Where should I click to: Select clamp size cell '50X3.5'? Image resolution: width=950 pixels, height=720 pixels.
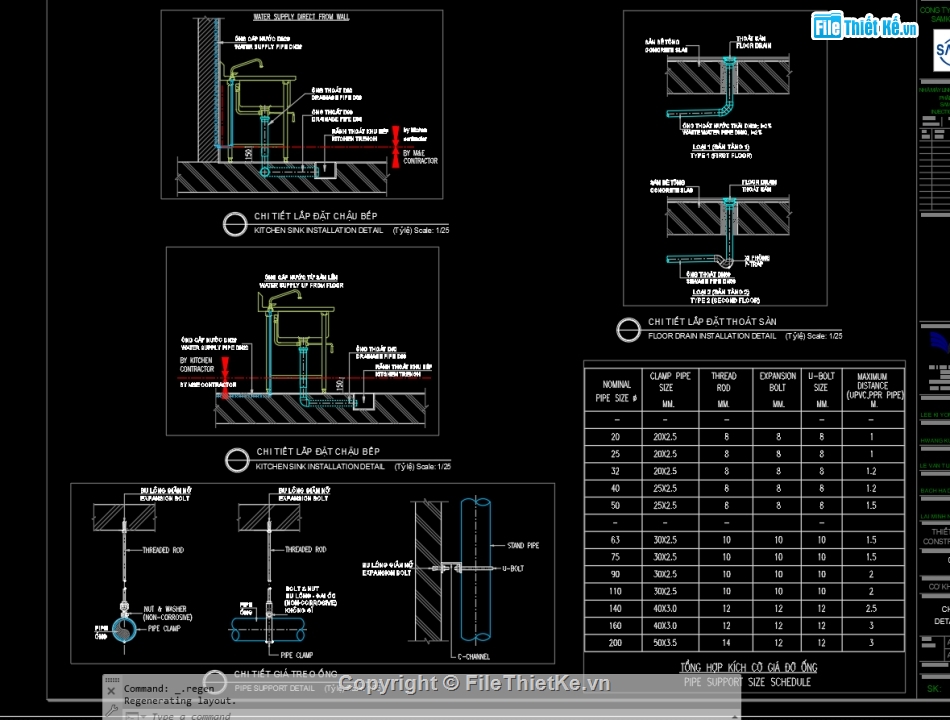tap(665, 643)
